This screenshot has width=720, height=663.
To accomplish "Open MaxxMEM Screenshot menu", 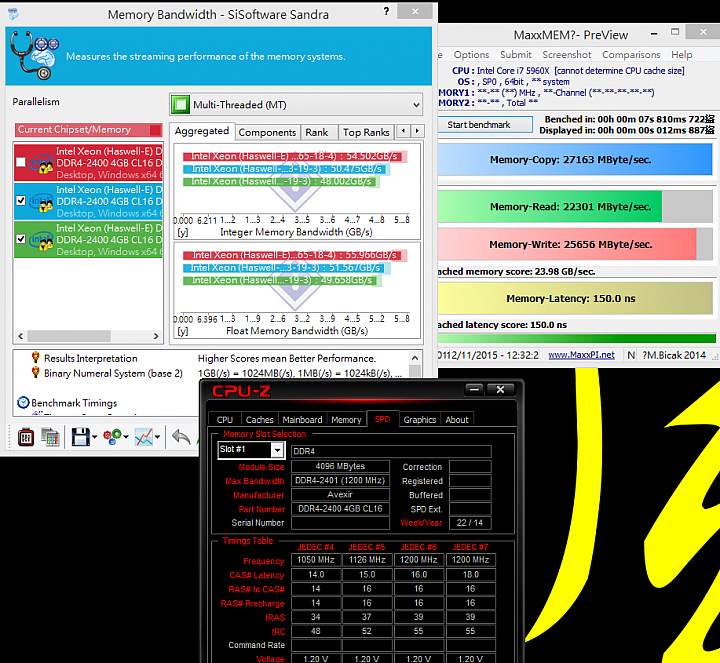I will pos(567,55).
